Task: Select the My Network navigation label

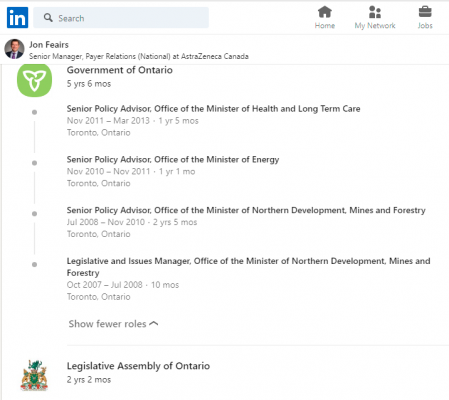Action: (x=375, y=26)
